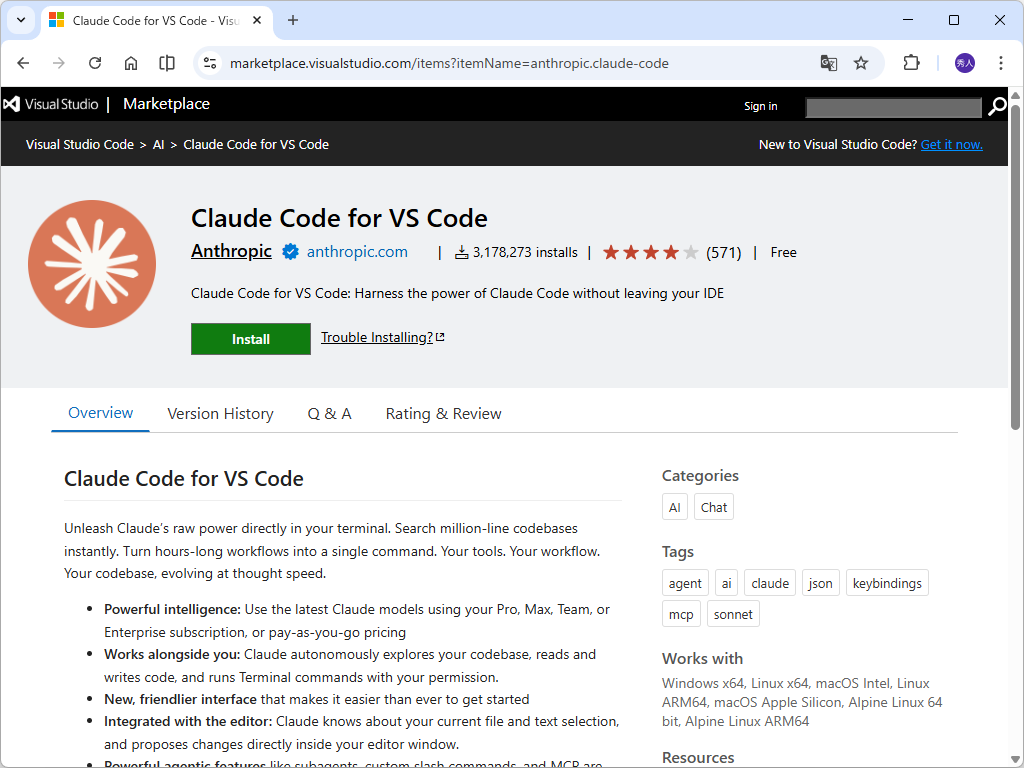
Task: Click the verified publisher badge next to Anthropic
Action: (x=289, y=252)
